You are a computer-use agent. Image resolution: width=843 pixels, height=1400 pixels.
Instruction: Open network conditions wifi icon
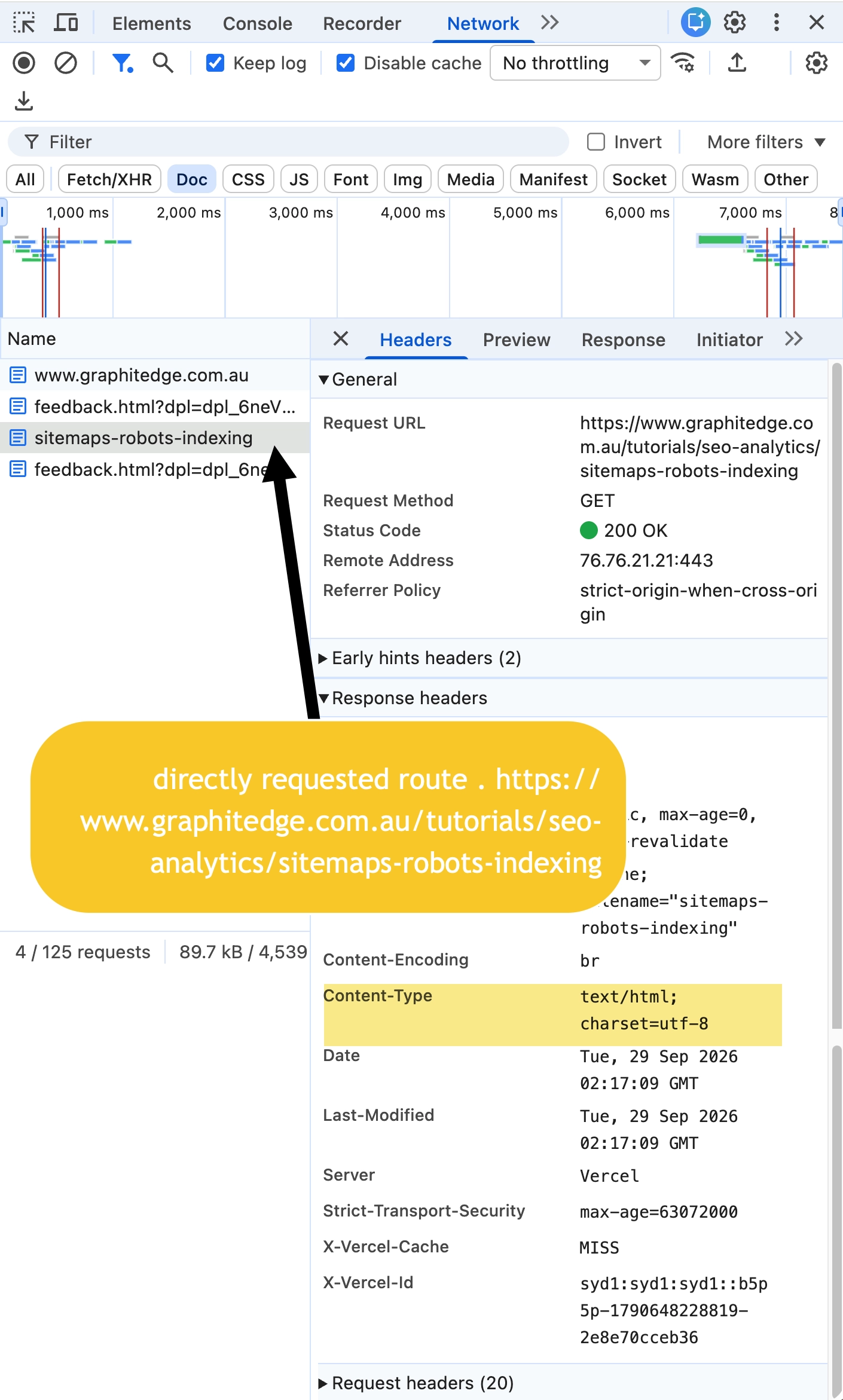tap(683, 62)
